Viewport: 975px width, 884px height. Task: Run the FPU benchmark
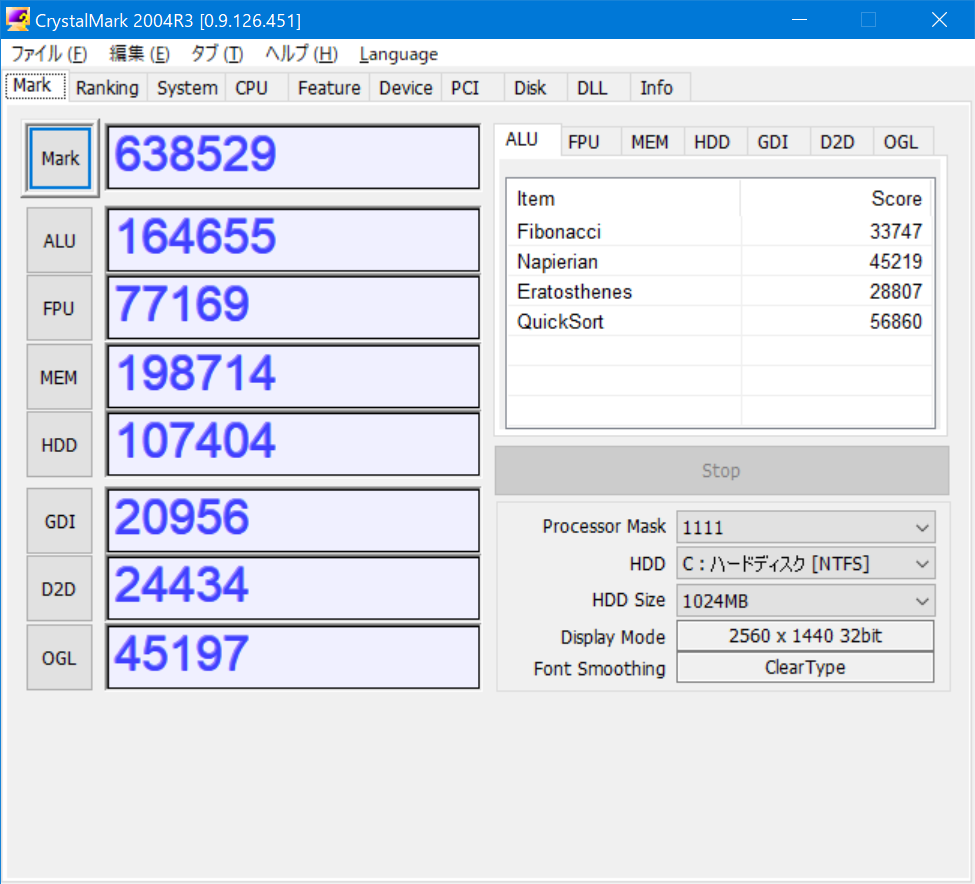coord(59,307)
